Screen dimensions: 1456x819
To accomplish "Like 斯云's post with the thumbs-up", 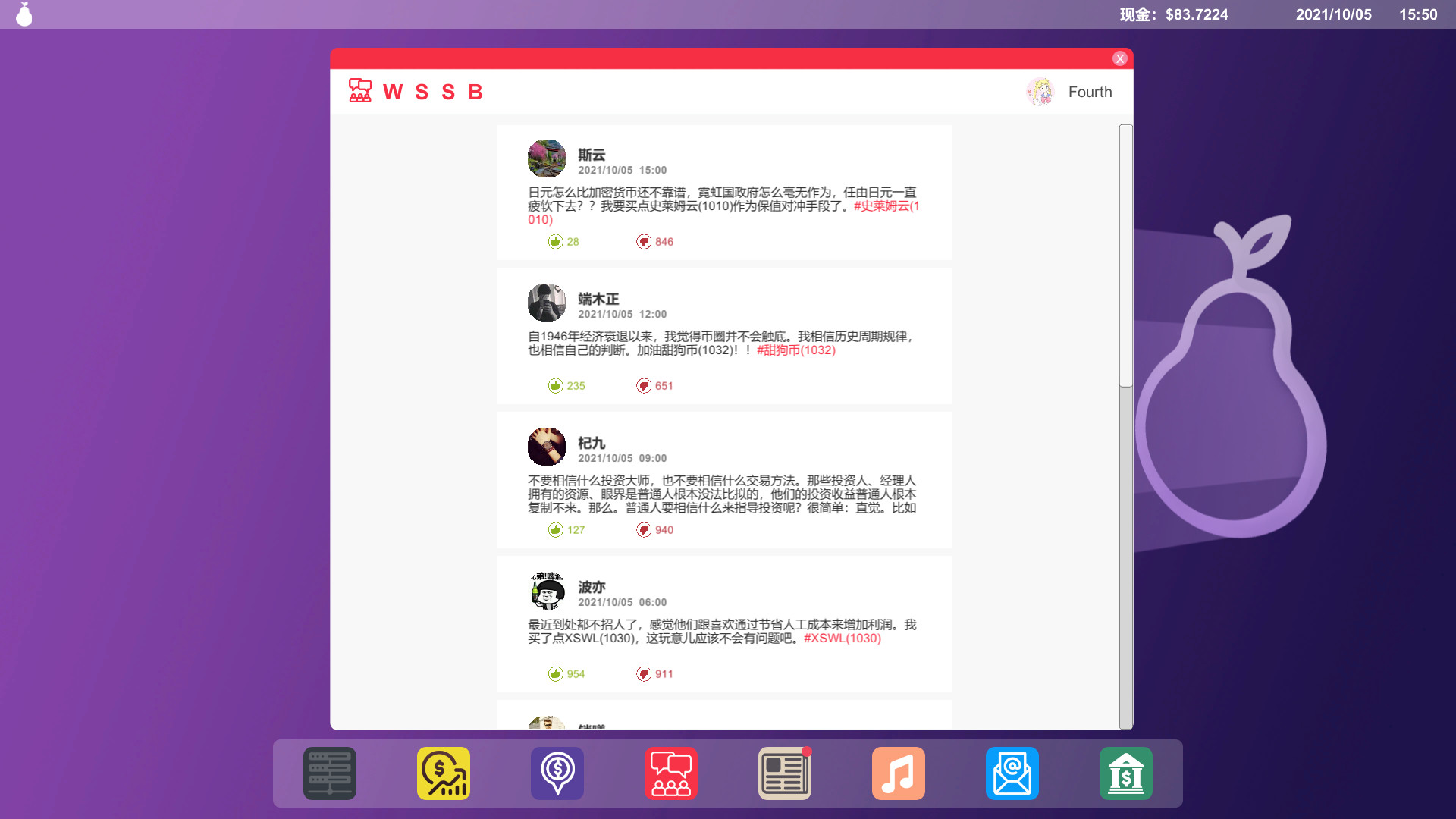I will click(557, 241).
